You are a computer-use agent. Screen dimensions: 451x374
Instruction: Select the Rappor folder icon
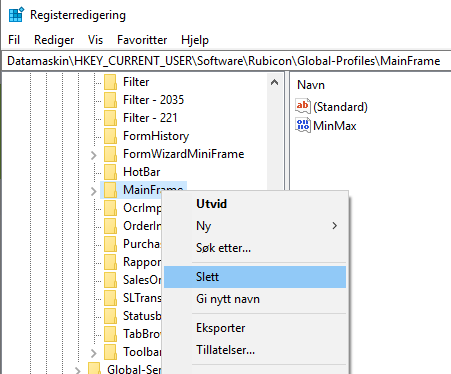coord(110,262)
